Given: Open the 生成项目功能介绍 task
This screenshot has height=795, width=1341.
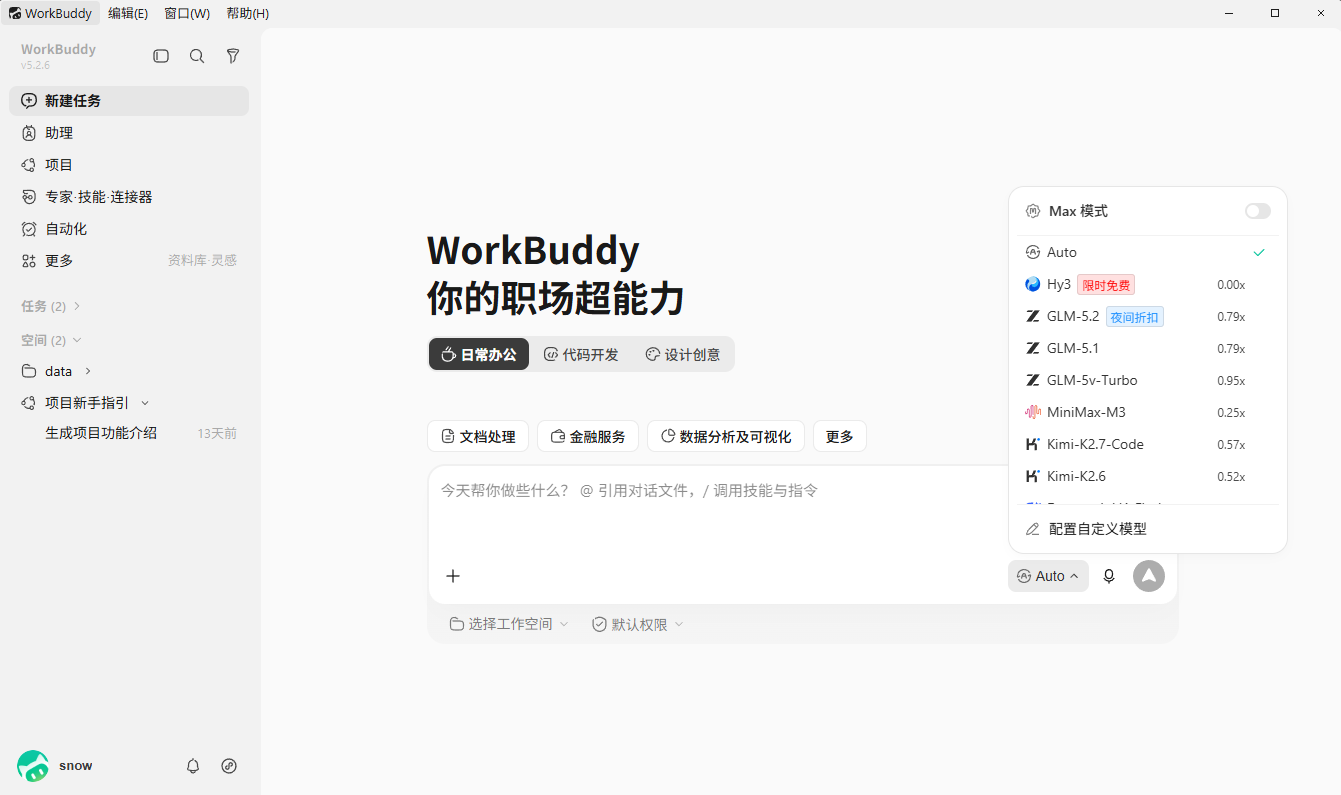Looking at the screenshot, I should pyautogui.click(x=130, y=433).
